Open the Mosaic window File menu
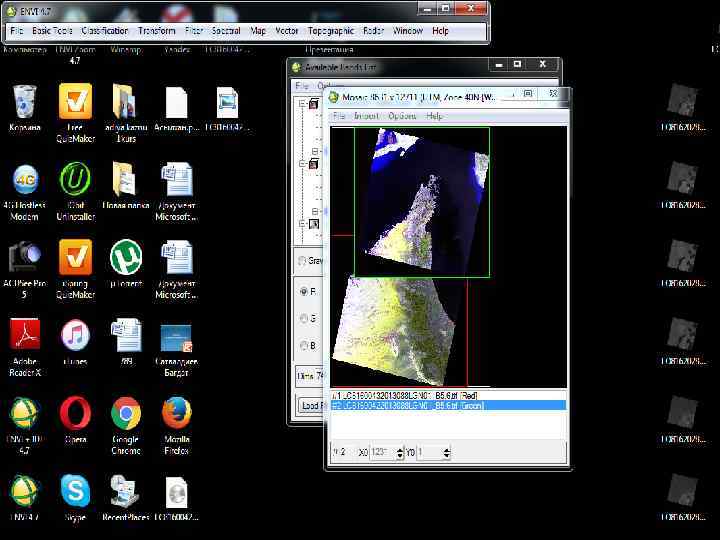This screenshot has width=720, height=540. [x=339, y=116]
